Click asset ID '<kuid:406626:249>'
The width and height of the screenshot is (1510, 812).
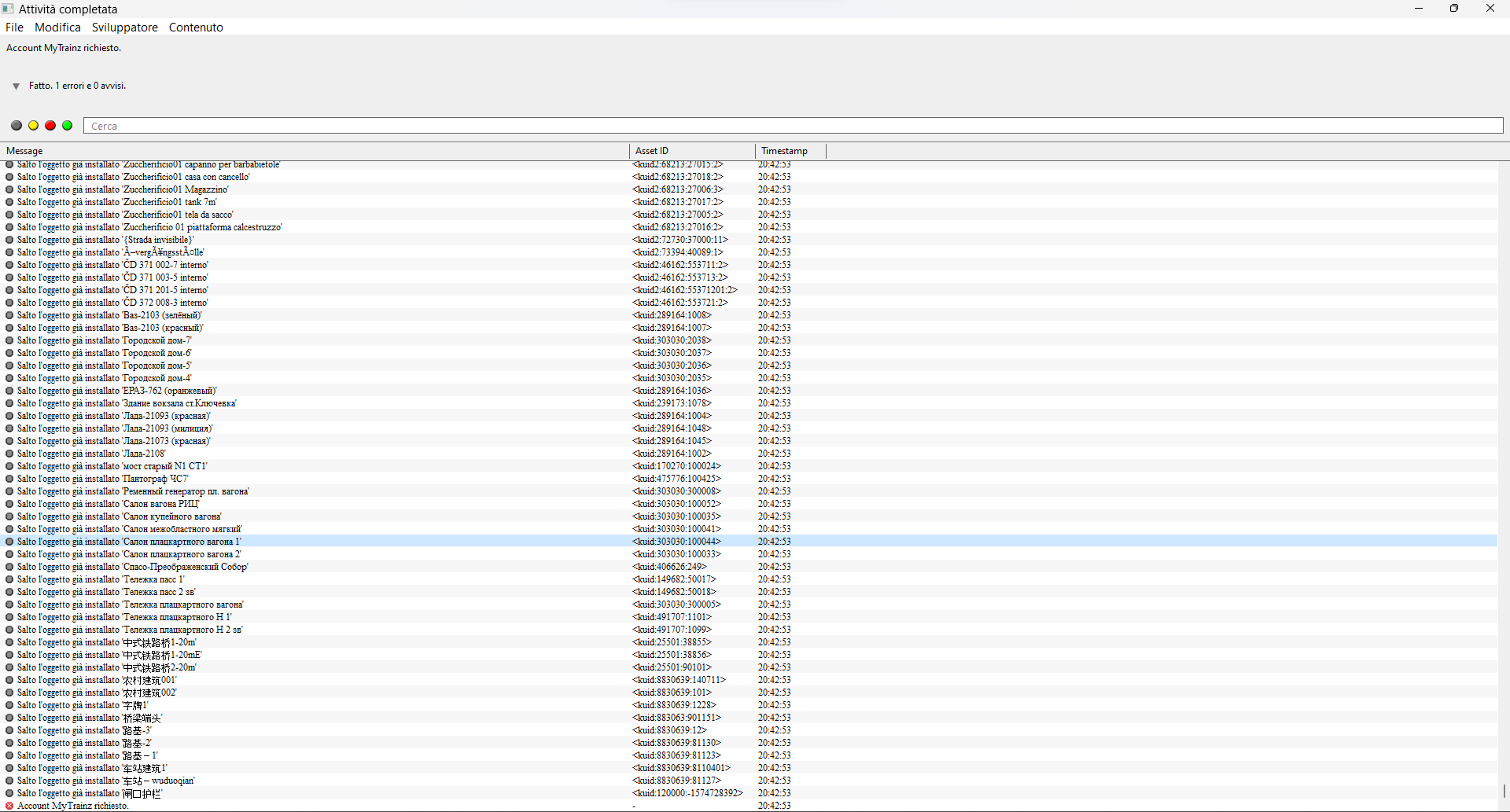tap(669, 567)
